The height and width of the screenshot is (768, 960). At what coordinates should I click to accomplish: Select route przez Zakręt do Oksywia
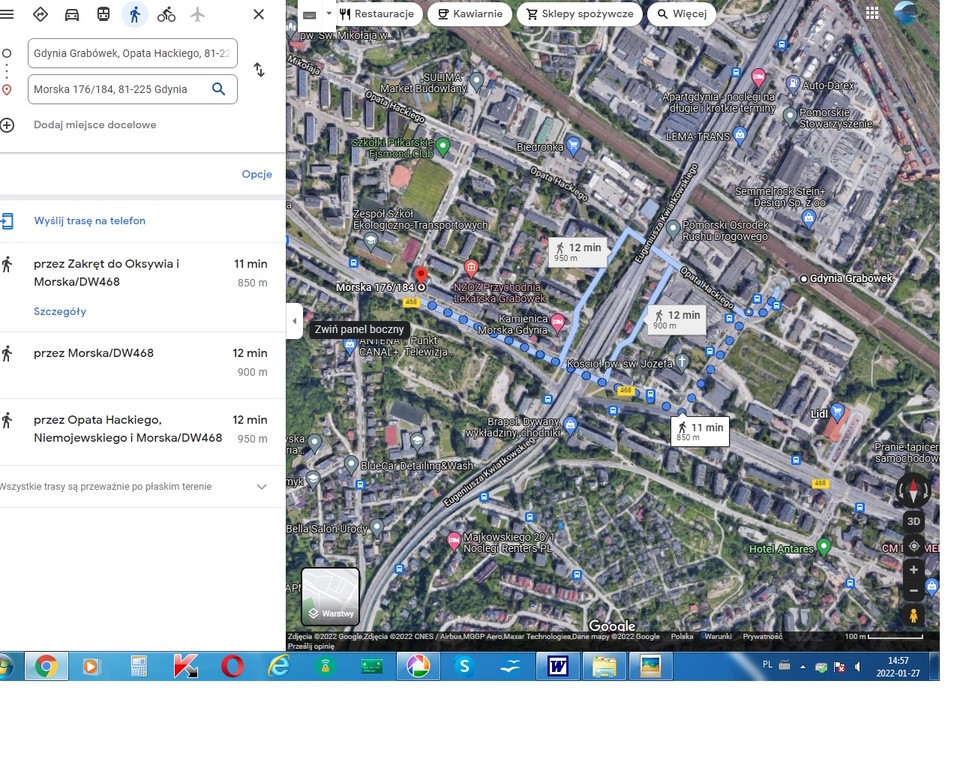click(142, 273)
